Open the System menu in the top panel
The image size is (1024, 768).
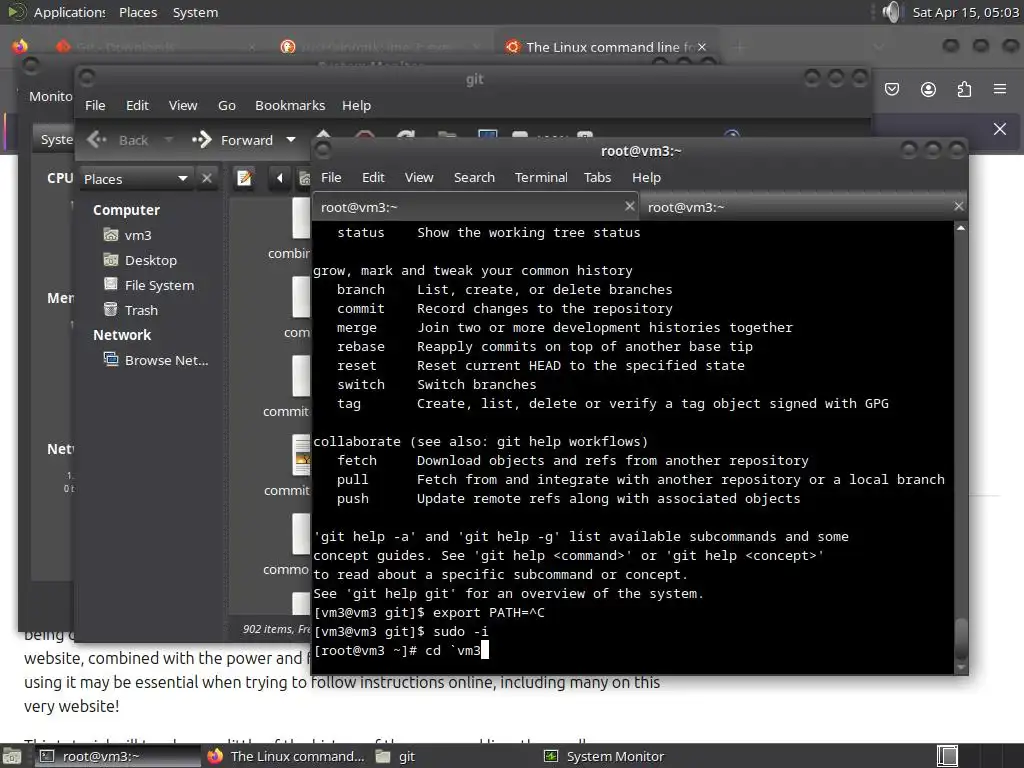pos(195,12)
